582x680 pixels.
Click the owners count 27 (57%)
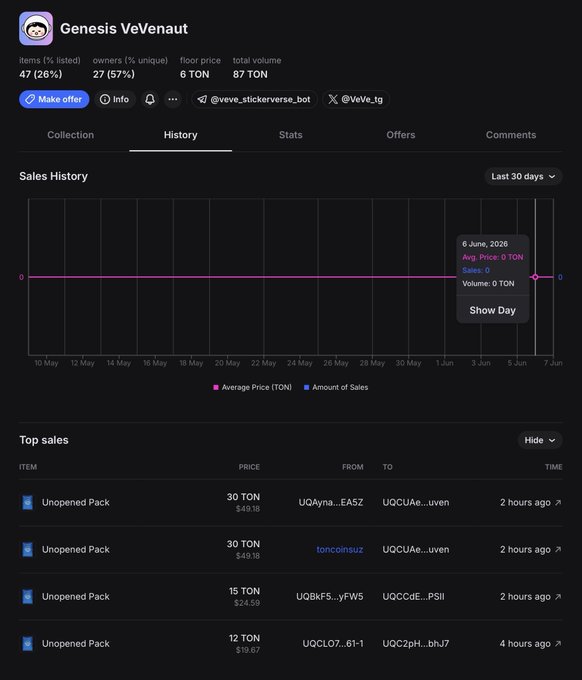click(114, 75)
